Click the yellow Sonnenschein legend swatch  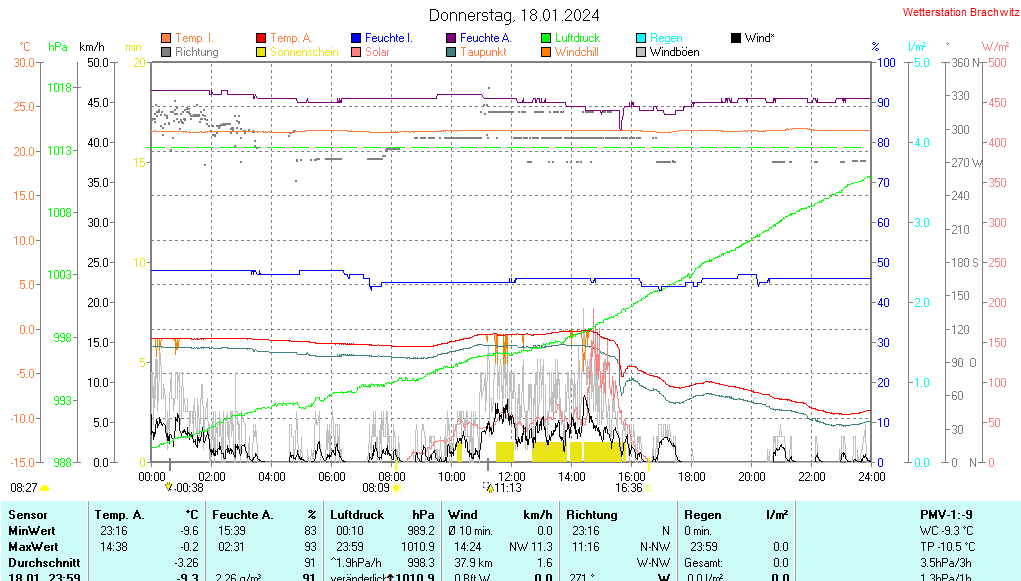tap(261, 52)
